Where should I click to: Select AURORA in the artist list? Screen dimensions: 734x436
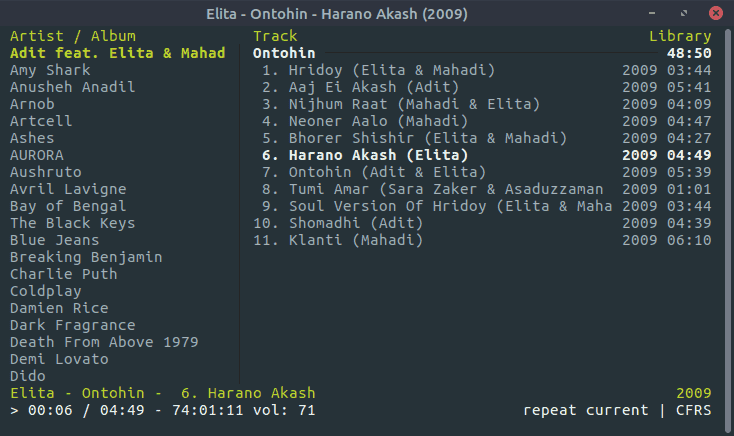point(37,156)
